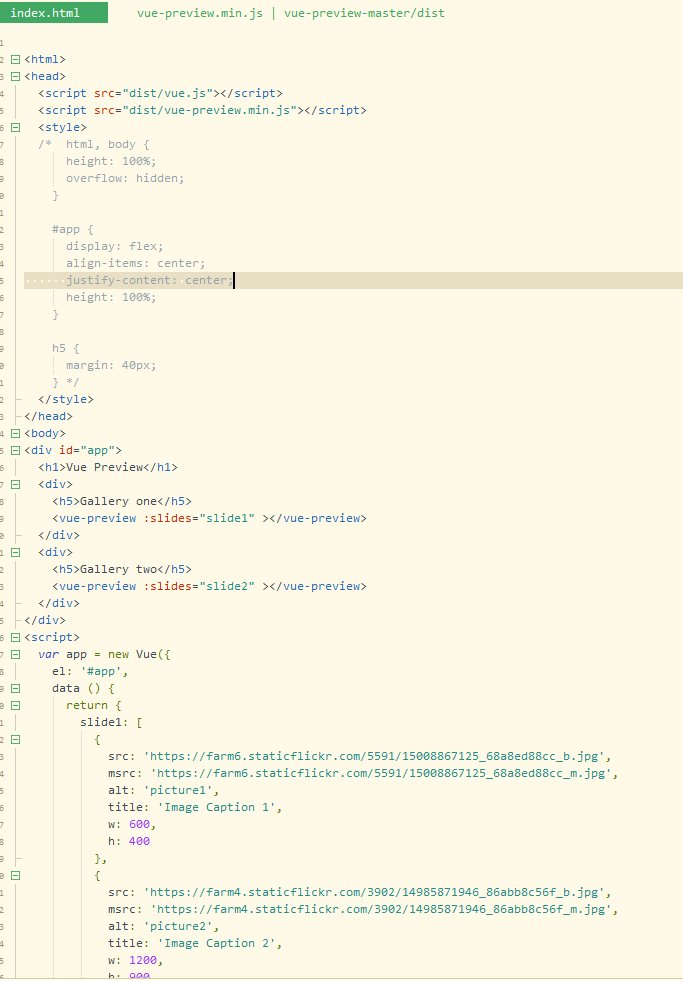This screenshot has width=683, height=981.
Task: Fold the <script> block near the bottom
Action: point(16,638)
